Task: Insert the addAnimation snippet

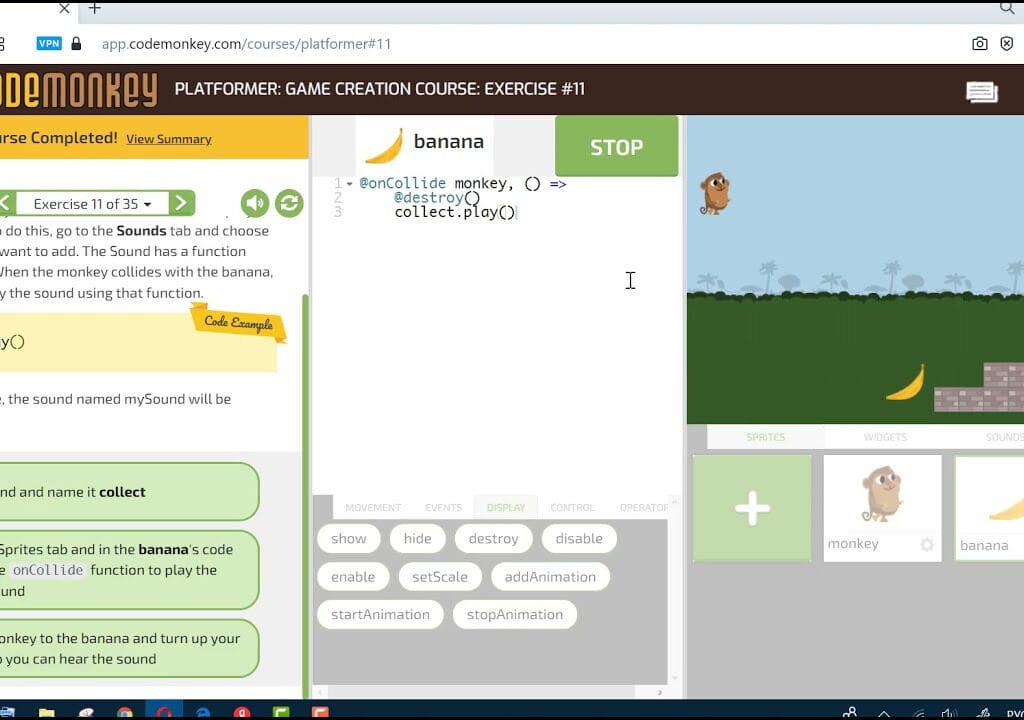Action: point(551,577)
